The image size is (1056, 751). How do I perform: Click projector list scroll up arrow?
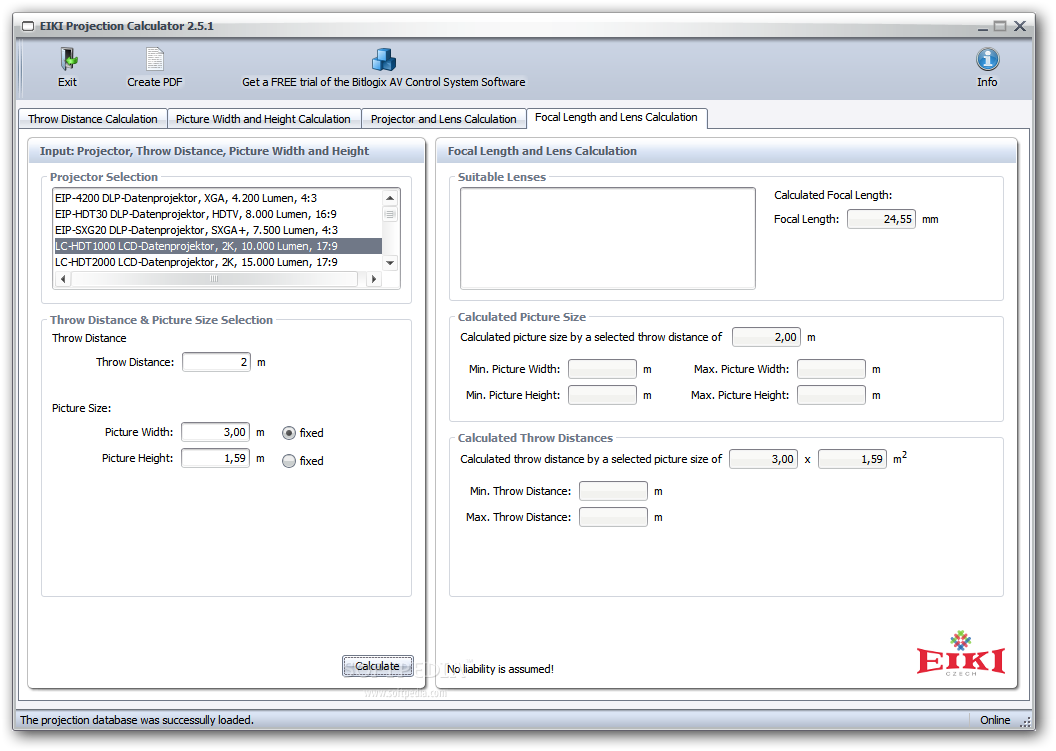click(x=390, y=198)
